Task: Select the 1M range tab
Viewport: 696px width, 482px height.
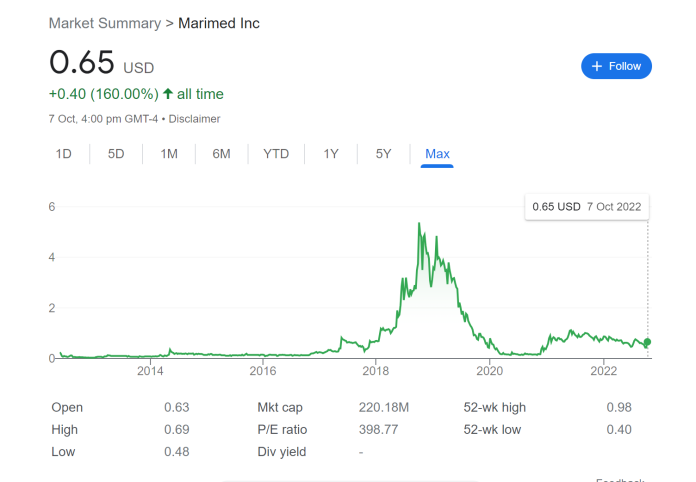Action: (x=169, y=154)
